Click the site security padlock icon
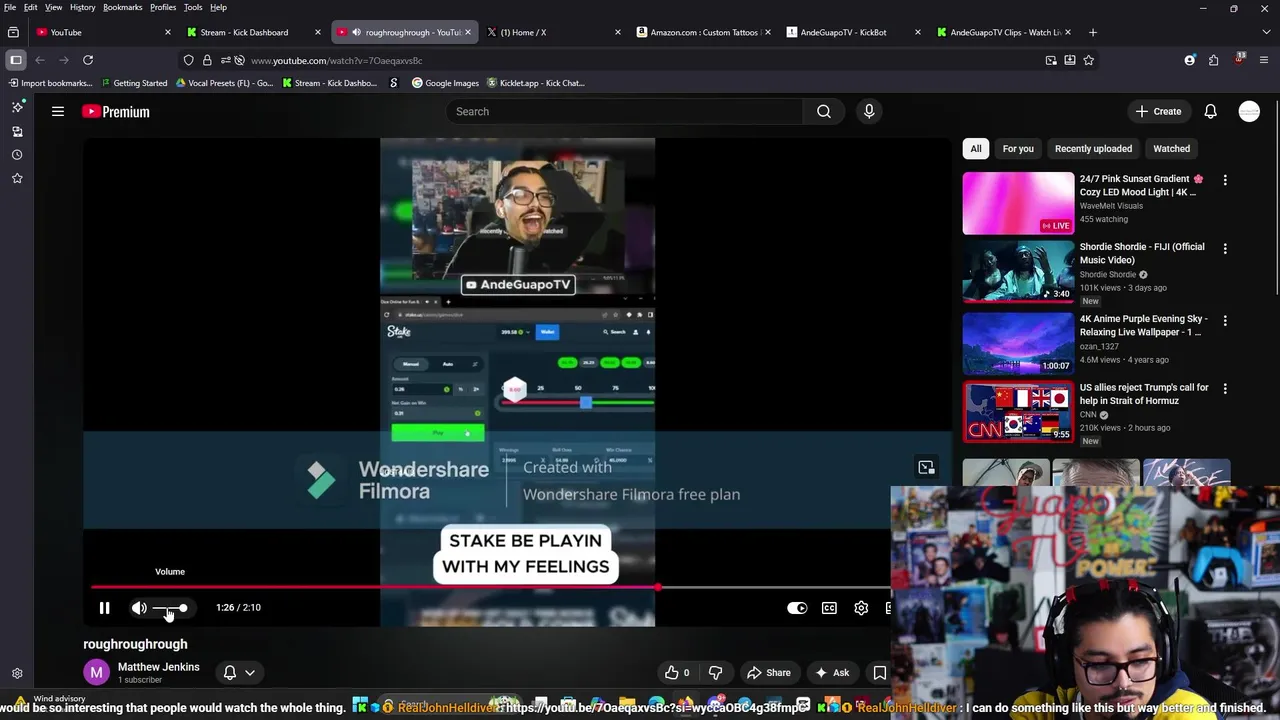Image resolution: width=1280 pixels, height=720 pixels. click(207, 60)
